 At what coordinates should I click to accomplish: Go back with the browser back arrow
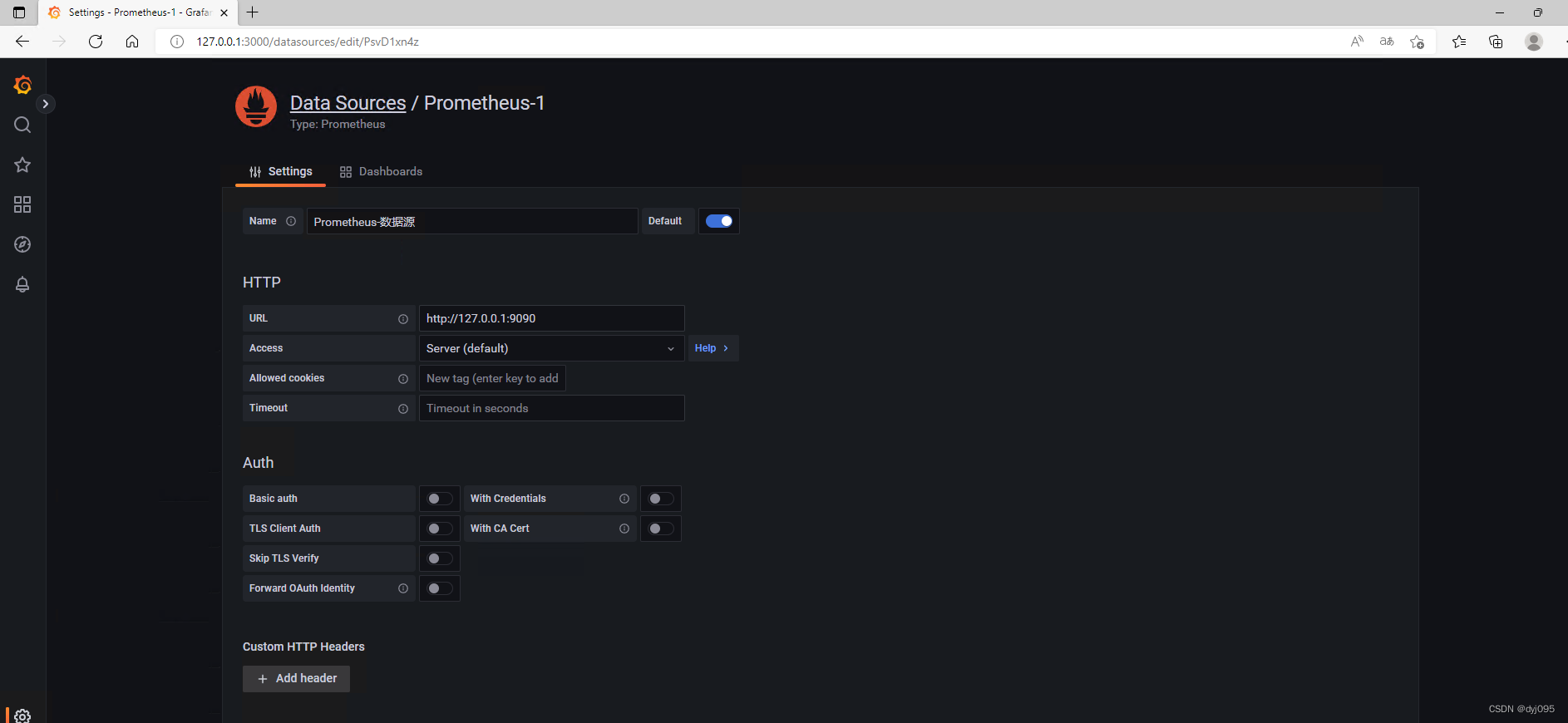(22, 42)
